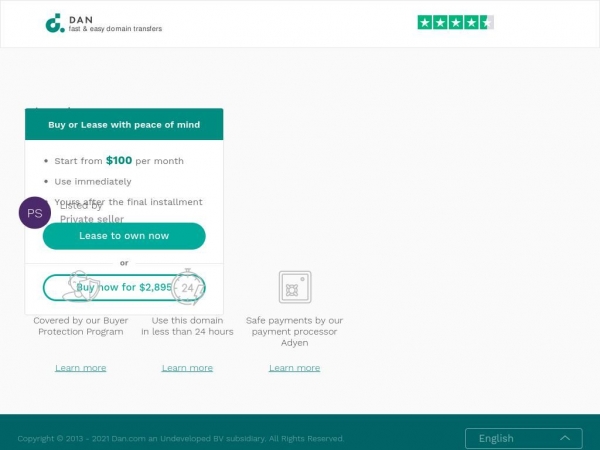Click Buy now for $2,895 button
The height and width of the screenshot is (450, 600).
click(124, 287)
